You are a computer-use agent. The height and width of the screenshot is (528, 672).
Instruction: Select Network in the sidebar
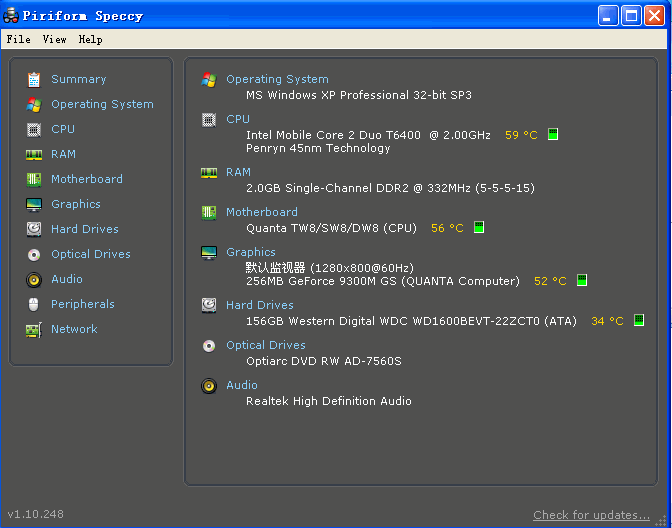coord(74,329)
